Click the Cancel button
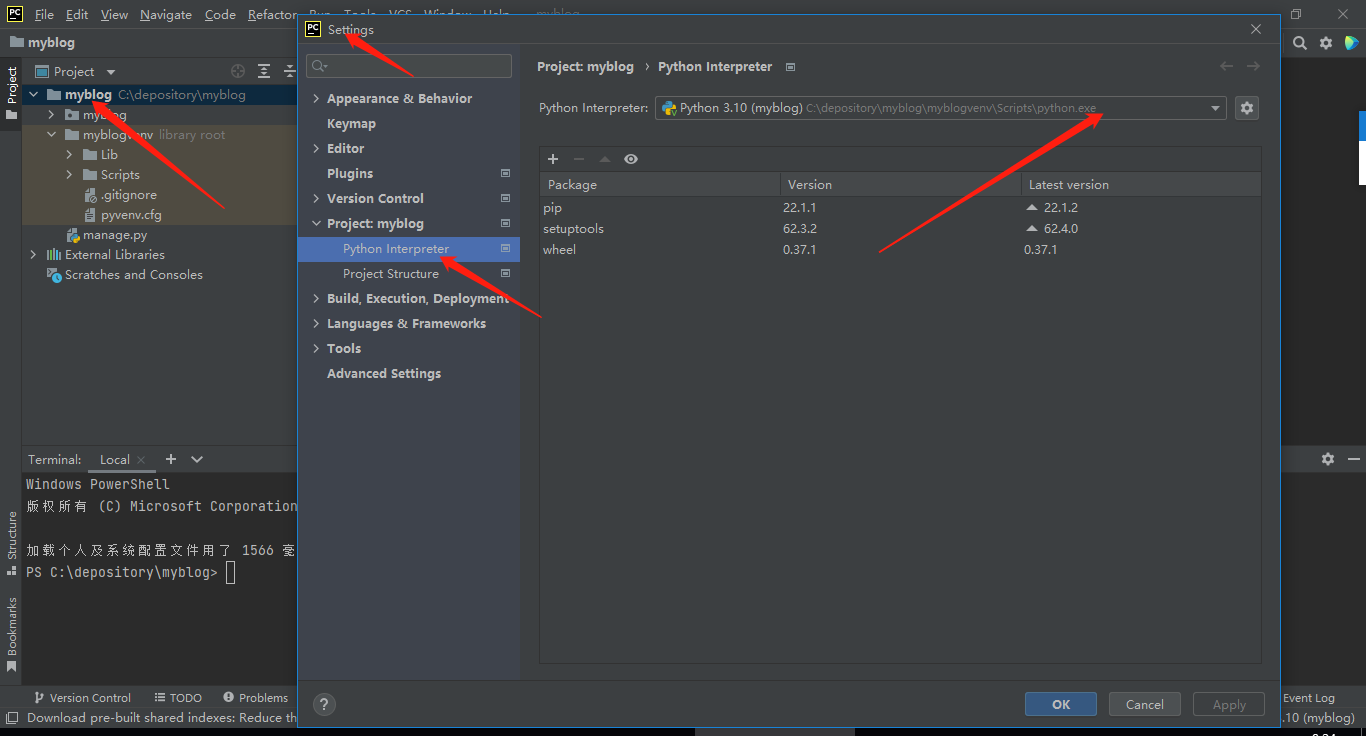The image size is (1366, 736). 1145,704
